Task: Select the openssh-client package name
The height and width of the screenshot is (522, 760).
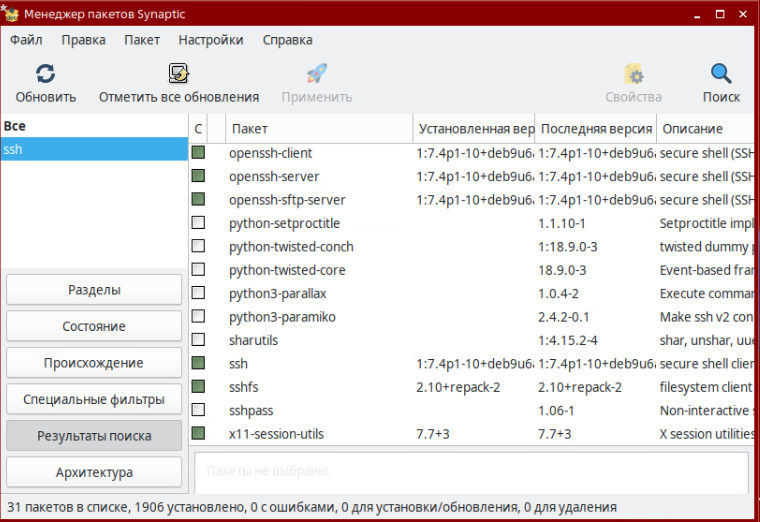Action: (270, 153)
